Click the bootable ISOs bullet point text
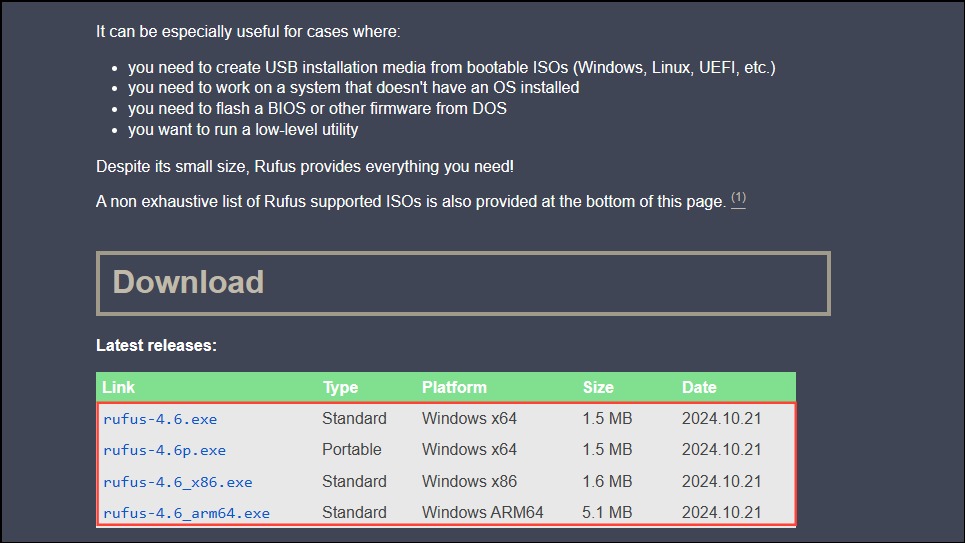Image resolution: width=965 pixels, height=543 pixels. (452, 67)
